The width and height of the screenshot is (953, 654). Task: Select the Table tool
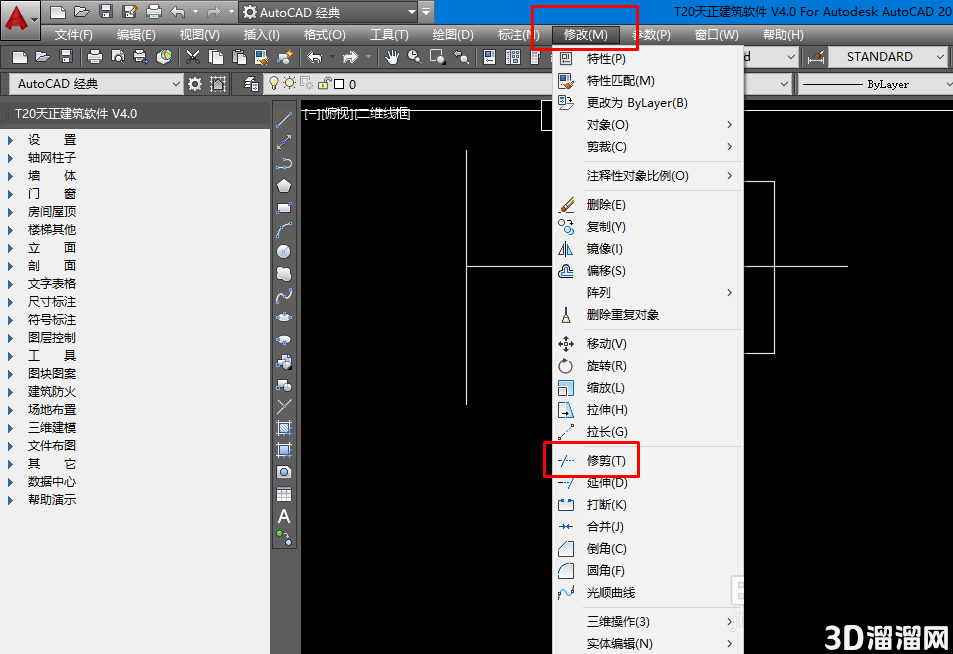click(x=284, y=494)
